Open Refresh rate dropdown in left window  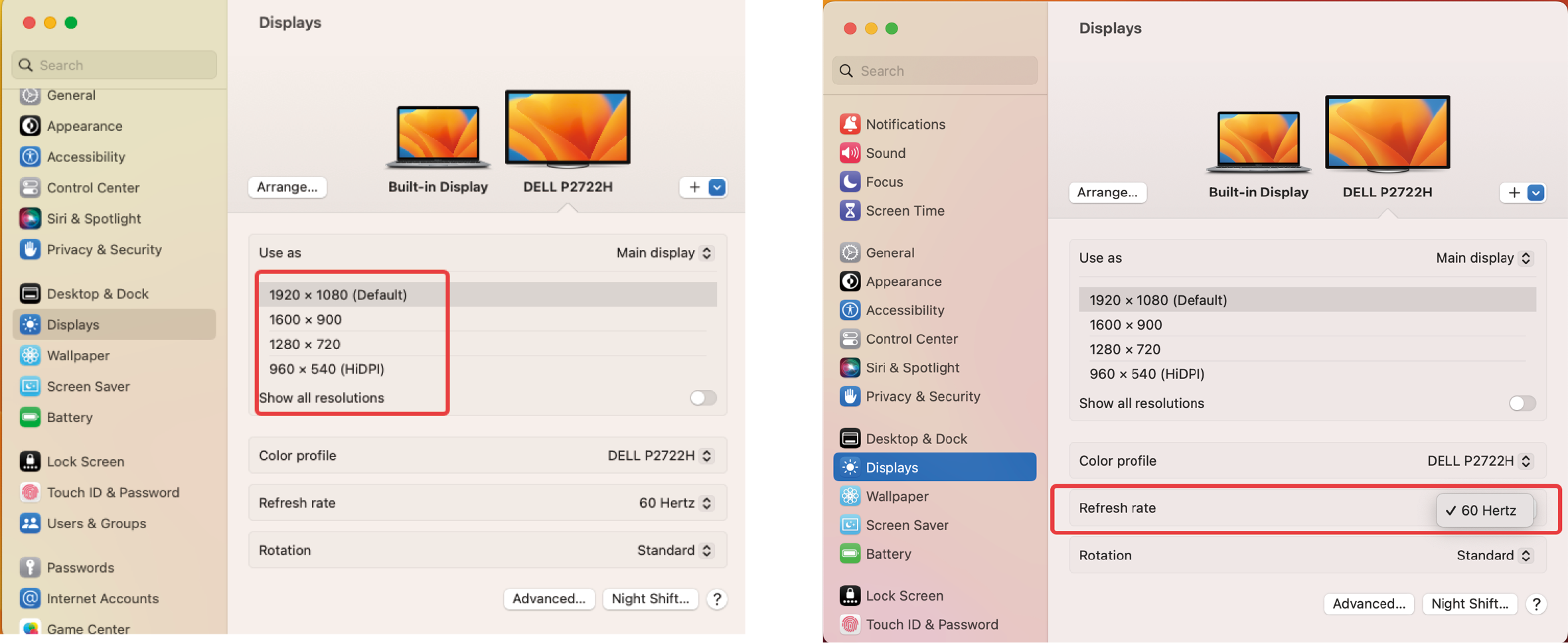point(675,503)
